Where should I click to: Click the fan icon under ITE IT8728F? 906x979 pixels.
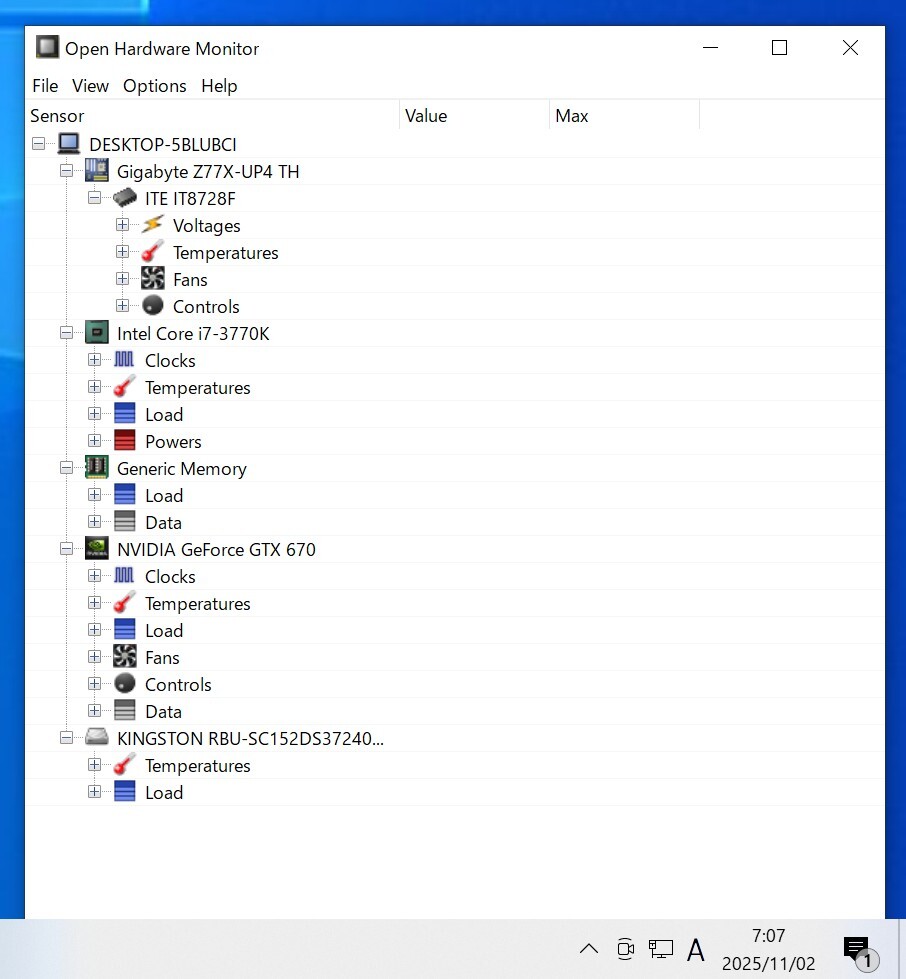[x=152, y=278]
